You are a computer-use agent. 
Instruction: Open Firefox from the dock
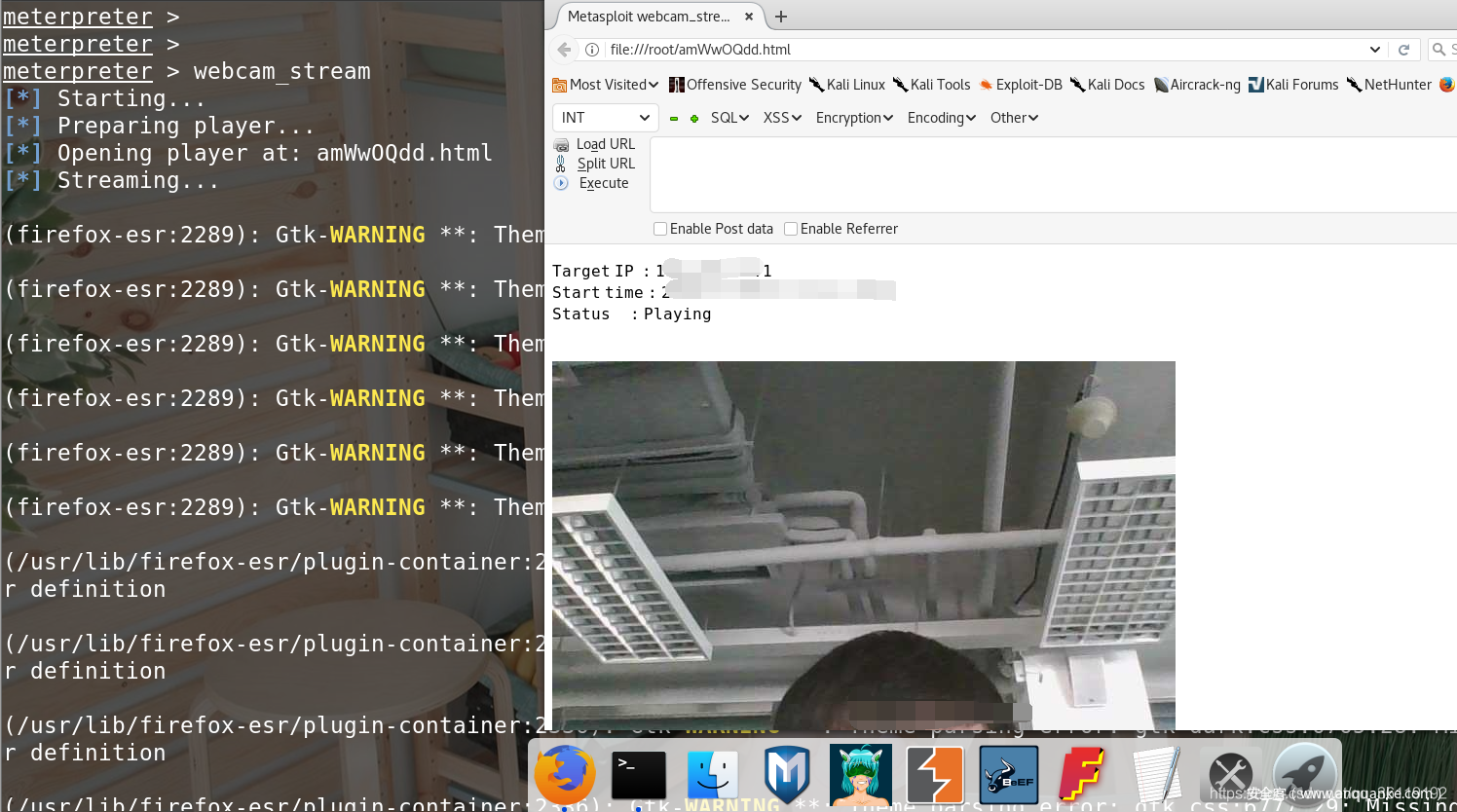(565, 775)
